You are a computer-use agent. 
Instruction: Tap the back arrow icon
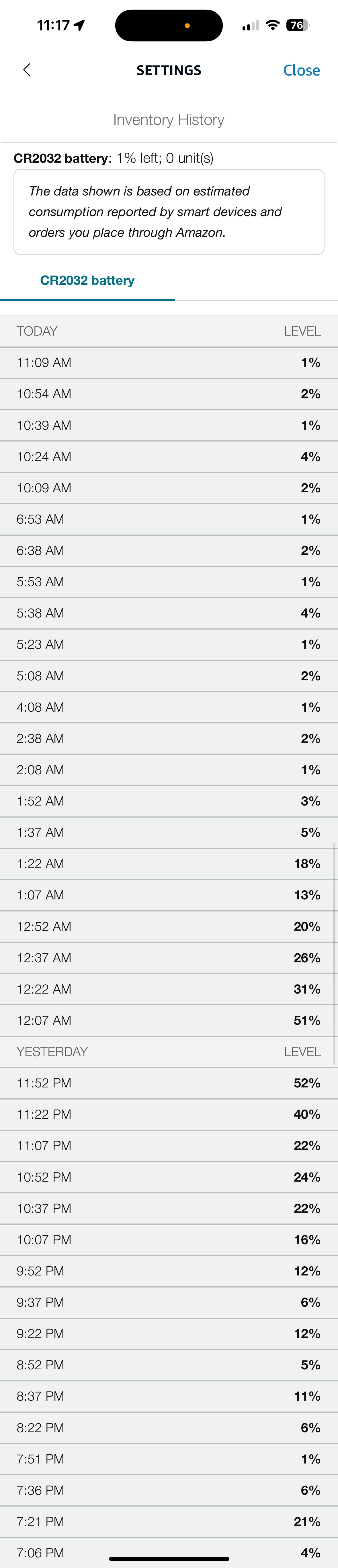(27, 70)
